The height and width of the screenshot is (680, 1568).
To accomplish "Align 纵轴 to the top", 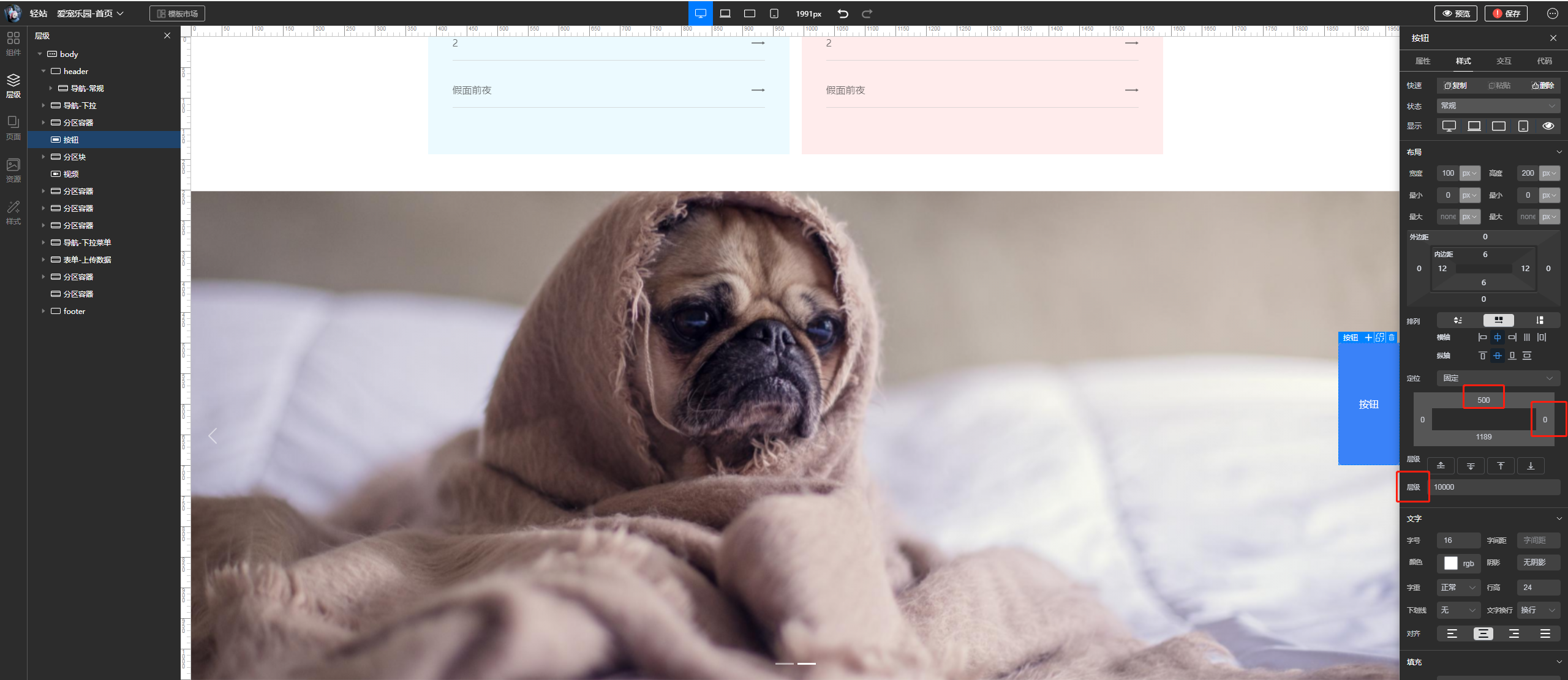I will click(x=1482, y=356).
